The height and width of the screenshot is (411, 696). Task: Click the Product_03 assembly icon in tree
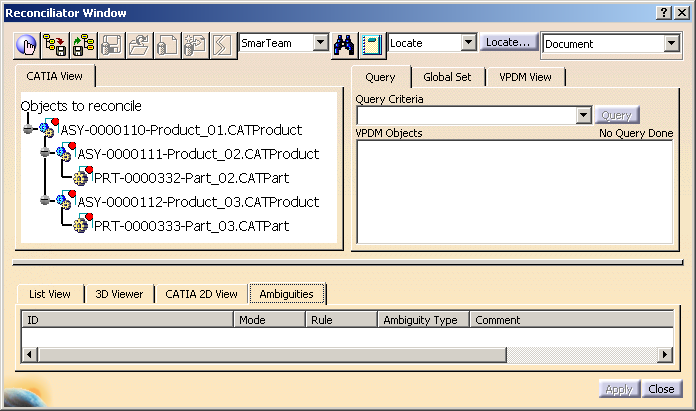[x=65, y=201]
